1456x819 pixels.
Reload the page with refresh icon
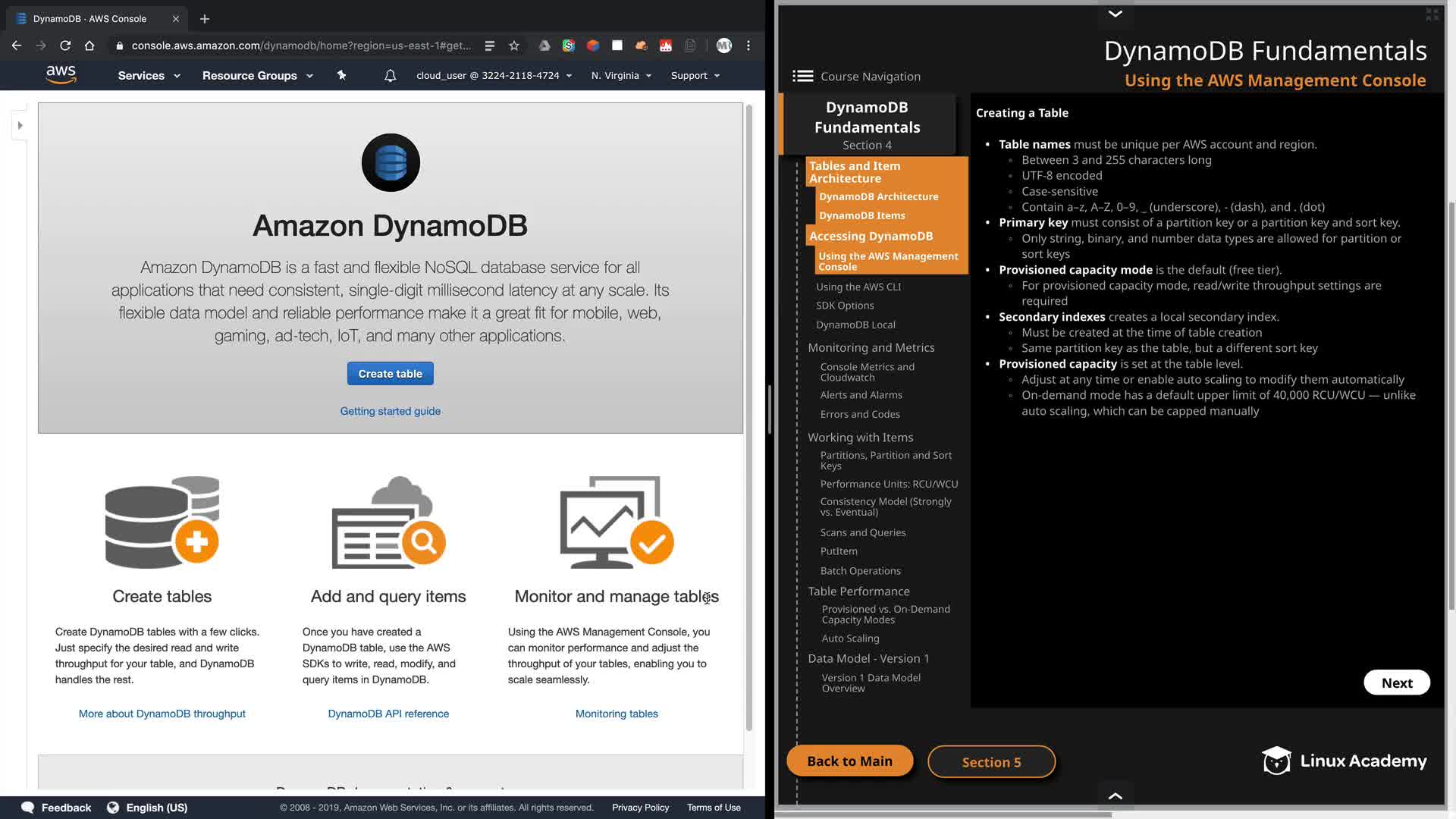point(65,45)
